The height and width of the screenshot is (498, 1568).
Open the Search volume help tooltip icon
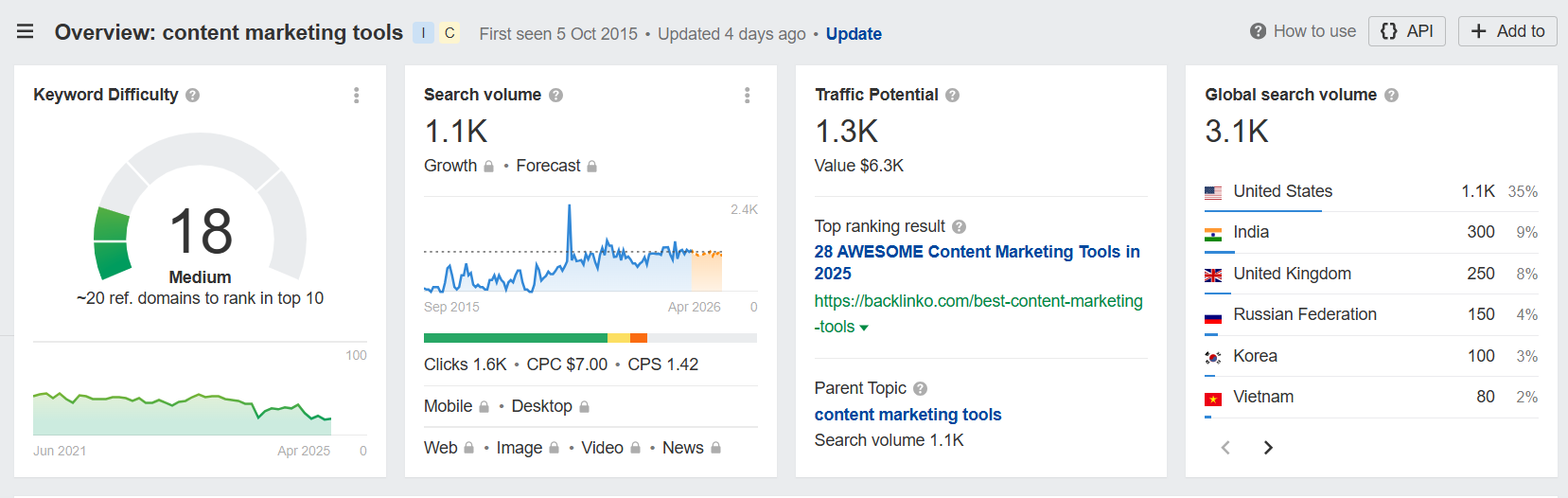tap(556, 95)
